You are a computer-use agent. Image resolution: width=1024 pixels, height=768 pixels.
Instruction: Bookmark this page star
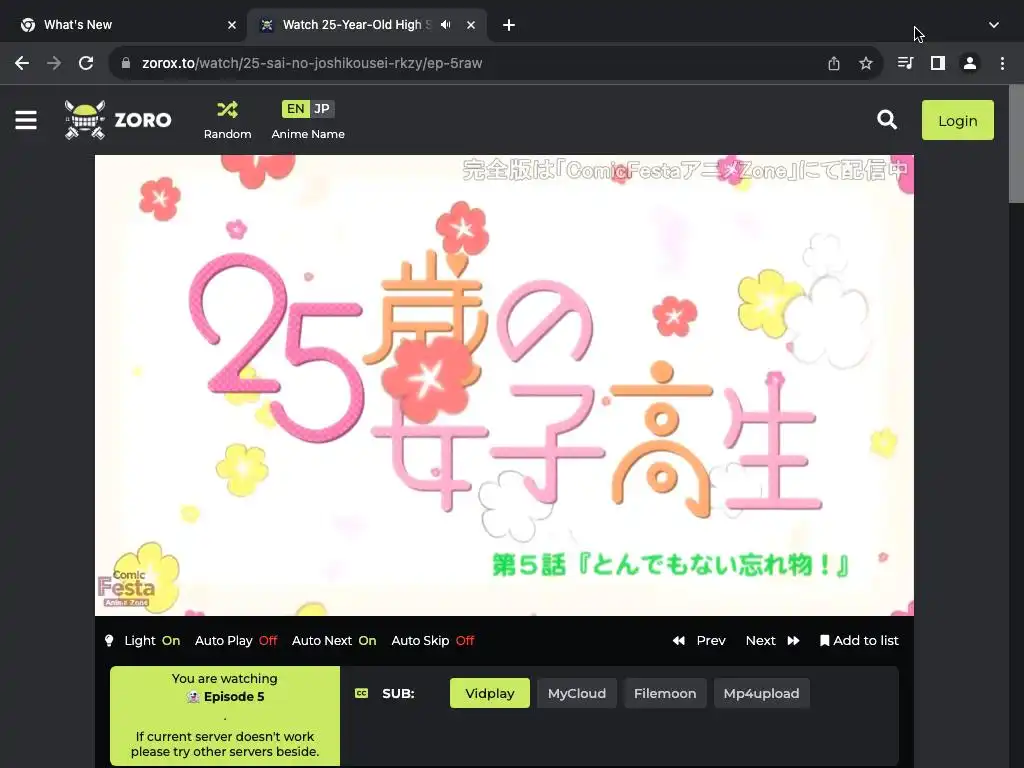[865, 63]
